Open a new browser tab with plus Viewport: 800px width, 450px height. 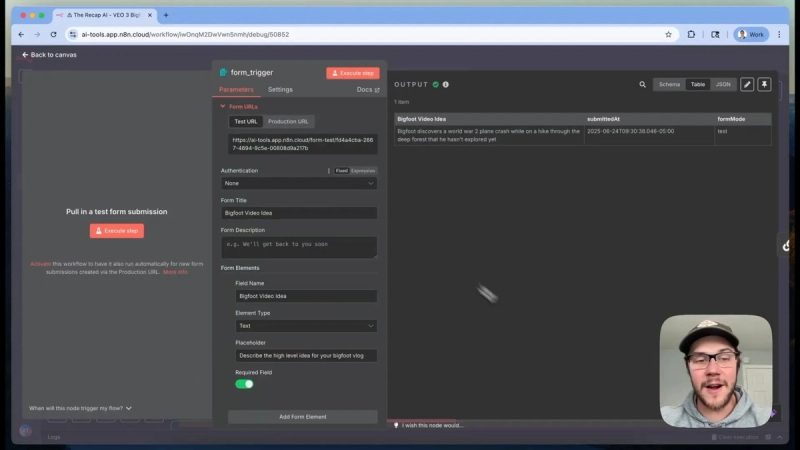(x=166, y=15)
